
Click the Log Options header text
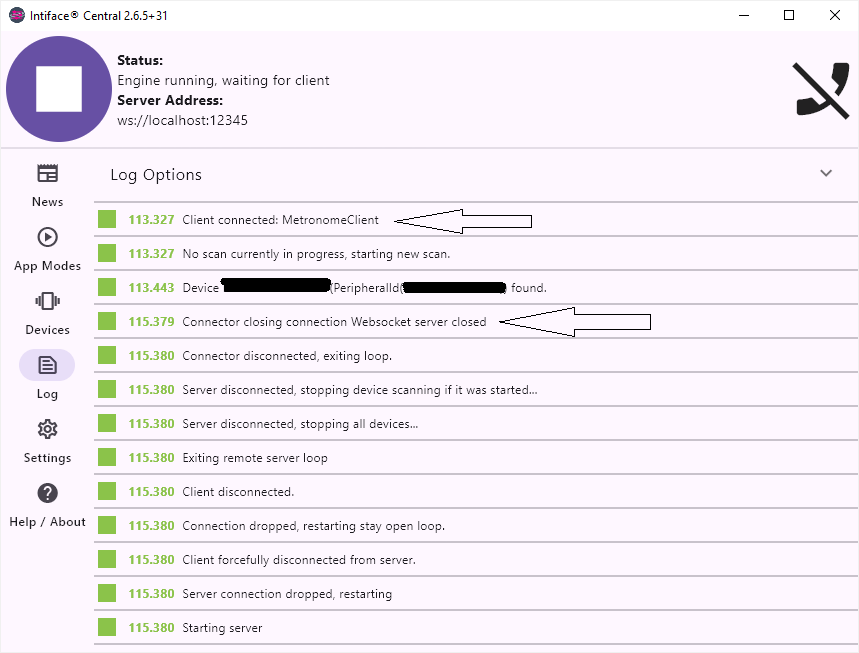(156, 175)
